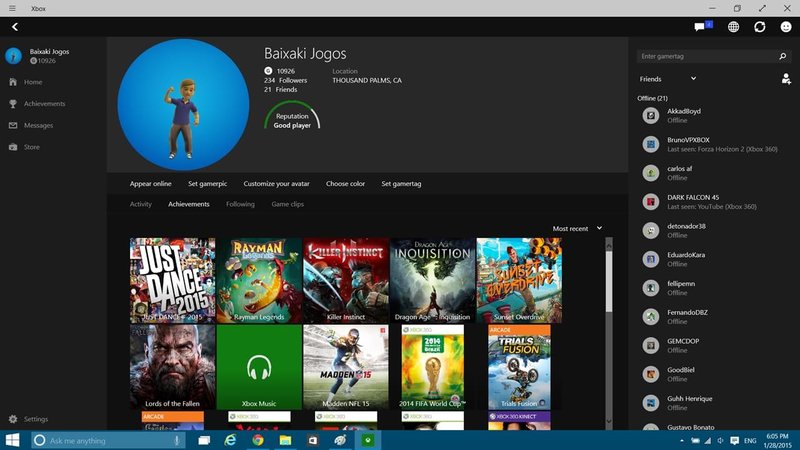
Task: Click Set gamertag
Action: [402, 184]
